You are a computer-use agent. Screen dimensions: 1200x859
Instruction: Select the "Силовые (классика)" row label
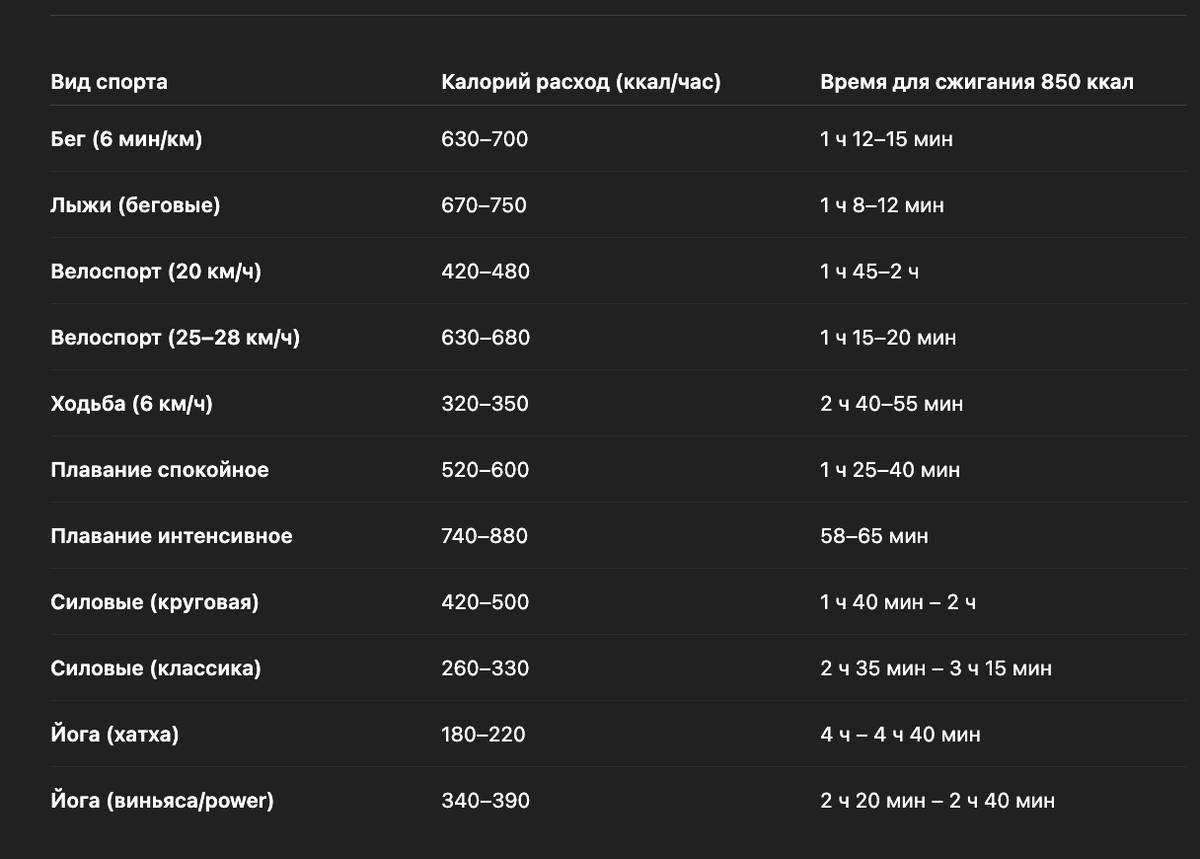pos(155,668)
